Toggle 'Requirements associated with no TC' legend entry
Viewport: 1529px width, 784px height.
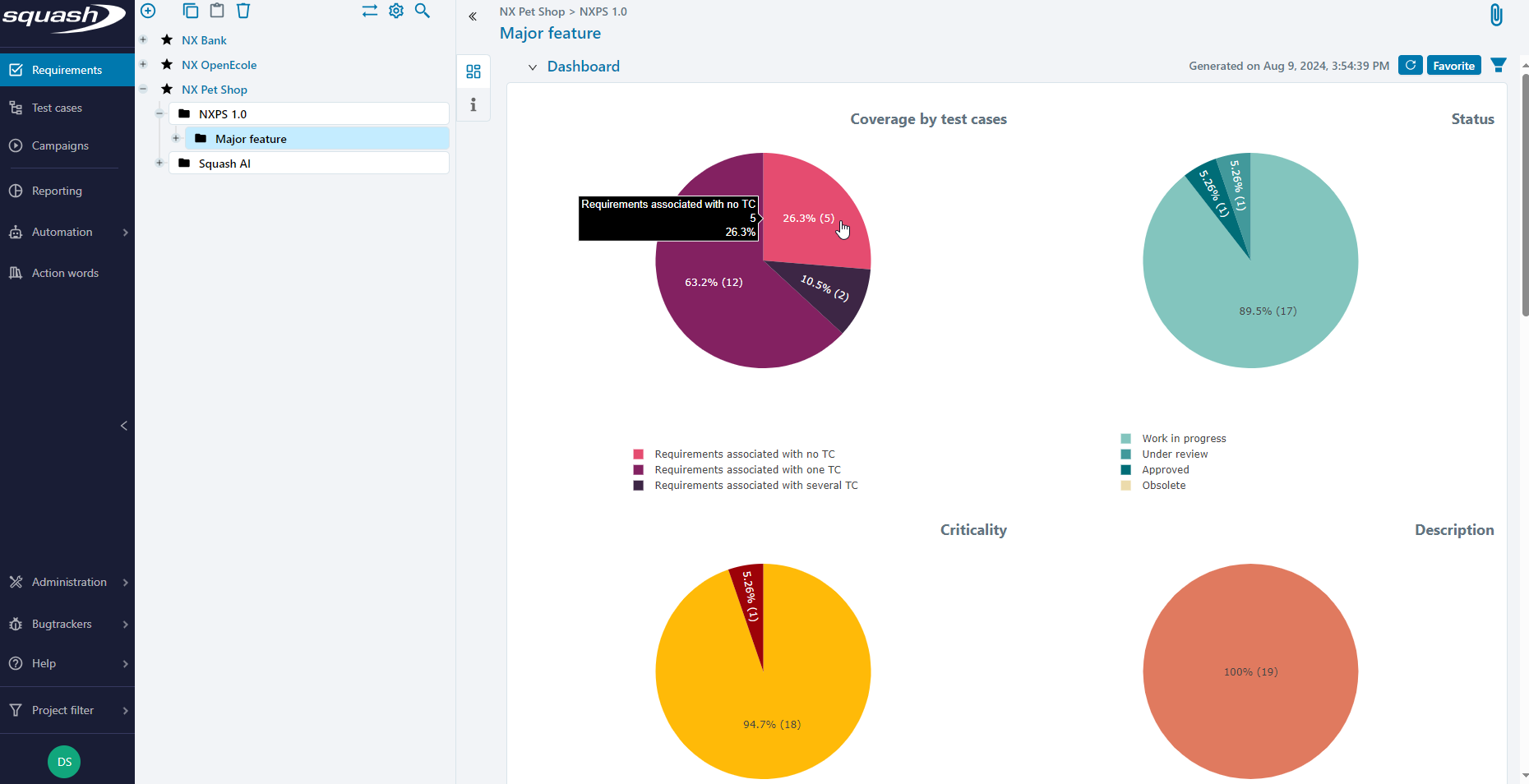[744, 454]
